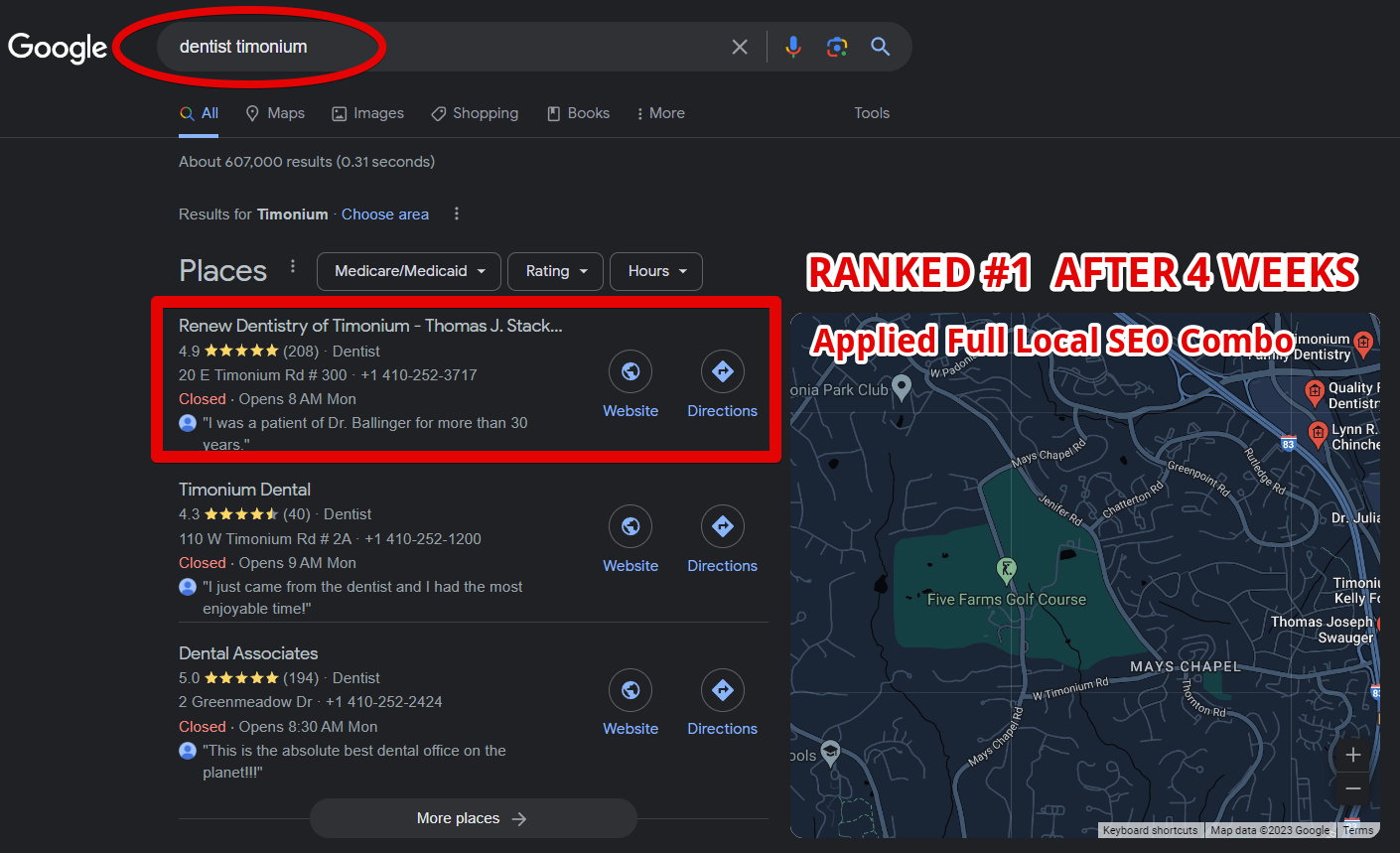Open the Hours filter dropdown
1400x853 pixels.
click(x=656, y=271)
